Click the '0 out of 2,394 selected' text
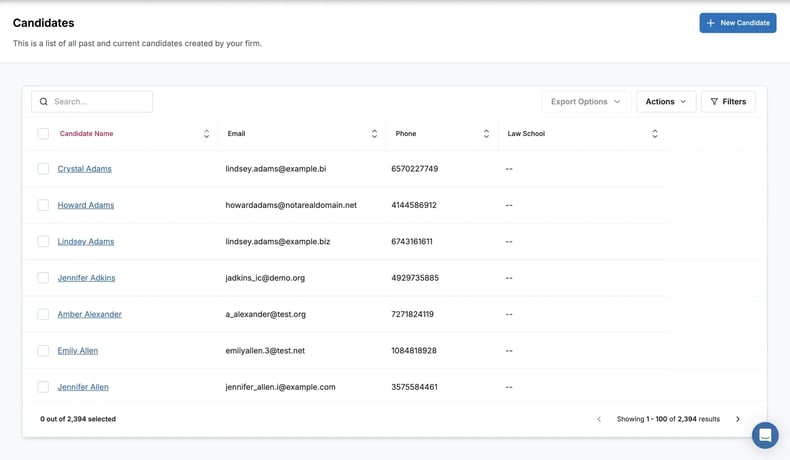This screenshot has width=790, height=460. (x=78, y=419)
